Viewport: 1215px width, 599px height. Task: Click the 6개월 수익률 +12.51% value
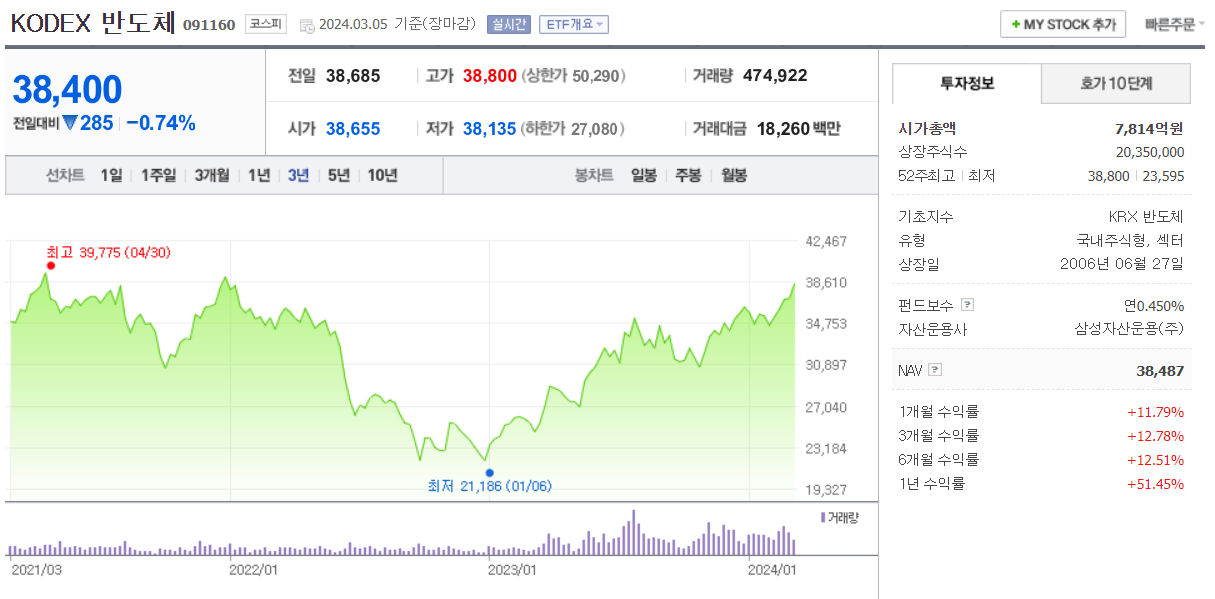tap(1155, 459)
